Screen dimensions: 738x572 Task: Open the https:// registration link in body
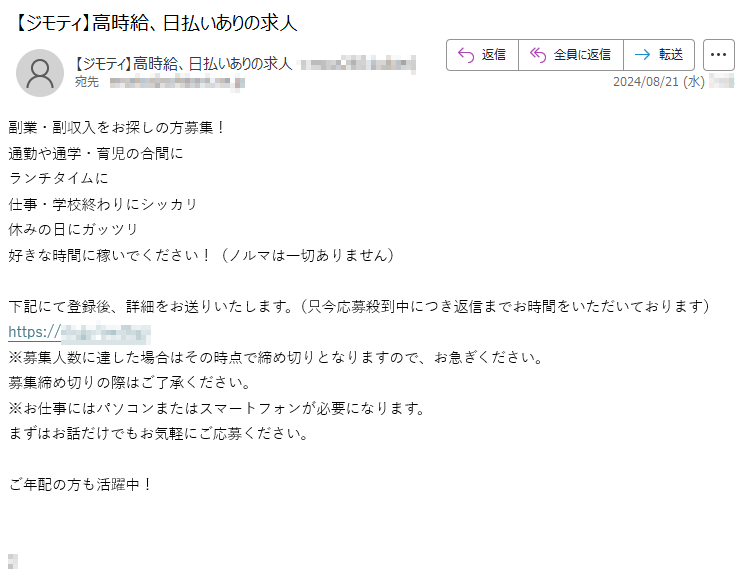79,332
